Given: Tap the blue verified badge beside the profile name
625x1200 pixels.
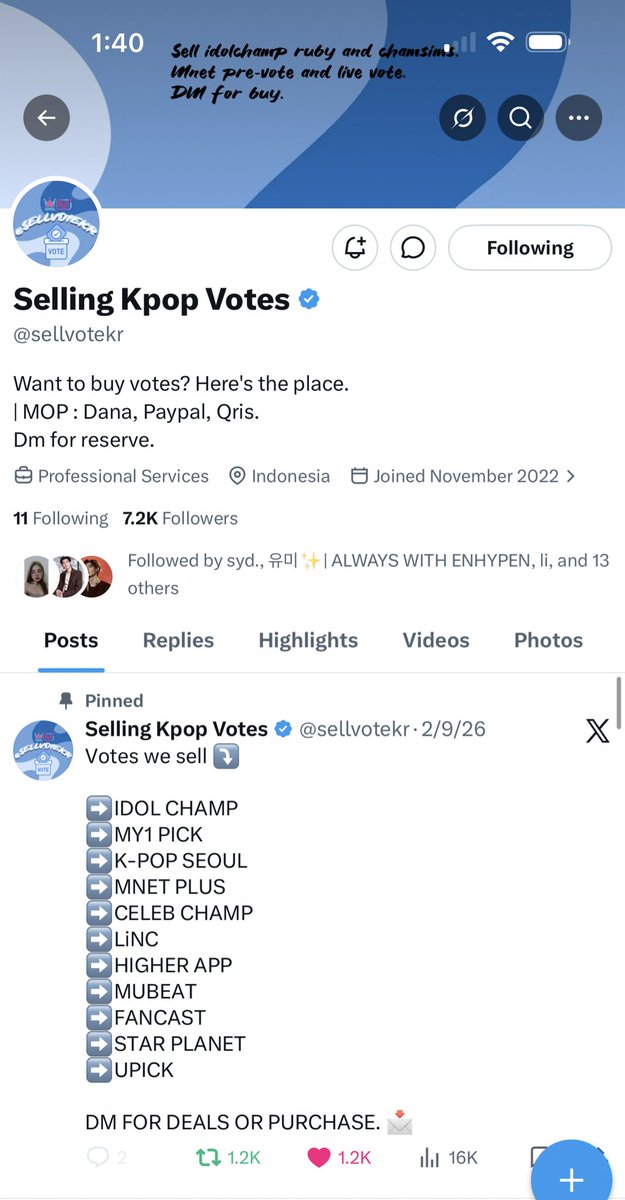Looking at the screenshot, I should click(x=310, y=299).
